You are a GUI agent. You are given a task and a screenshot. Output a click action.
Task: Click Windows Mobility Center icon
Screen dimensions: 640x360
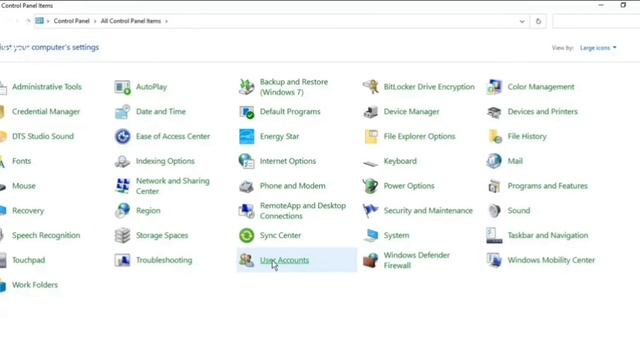click(494, 260)
